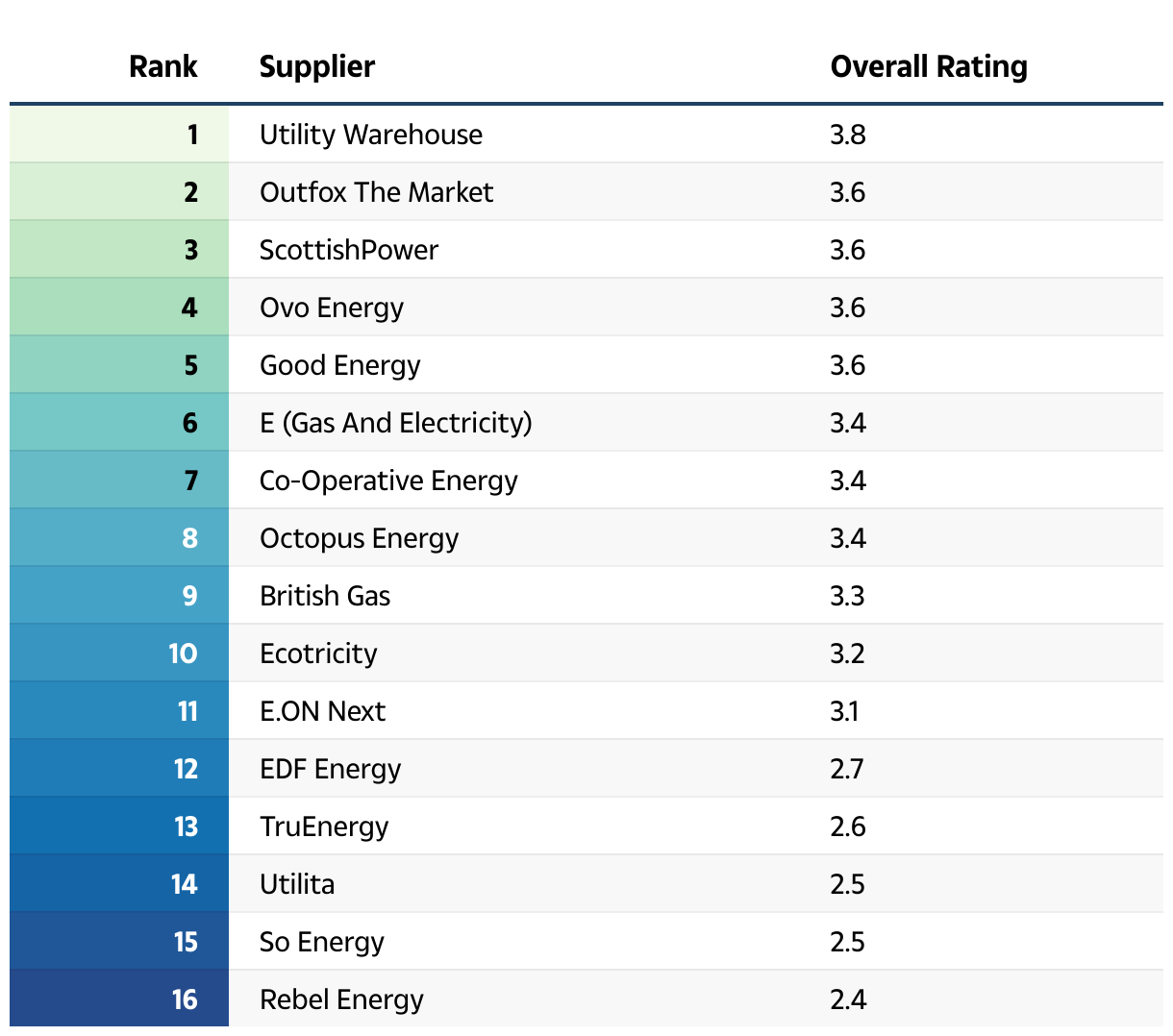Click the Overall Rating column header

[928, 66]
